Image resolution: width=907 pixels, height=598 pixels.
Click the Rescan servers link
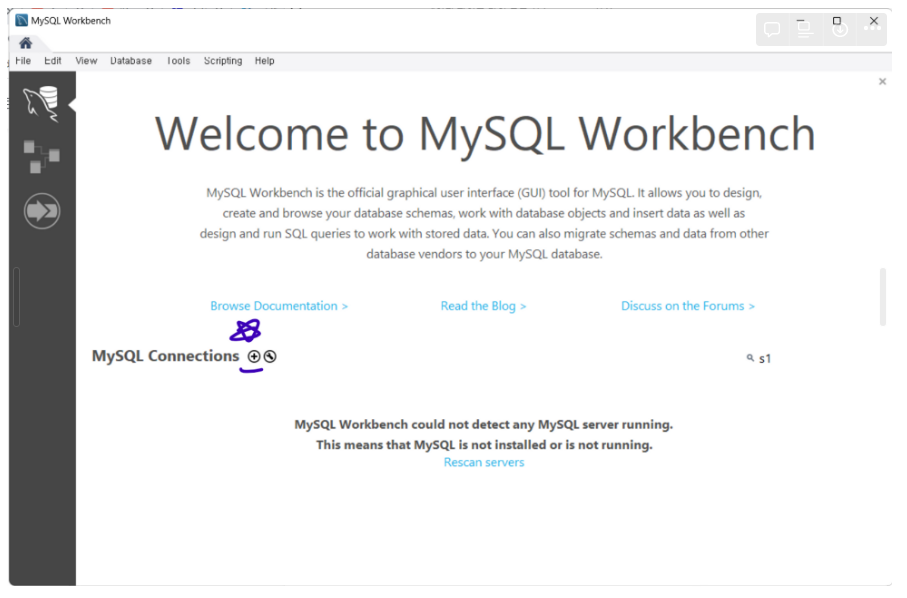484,462
